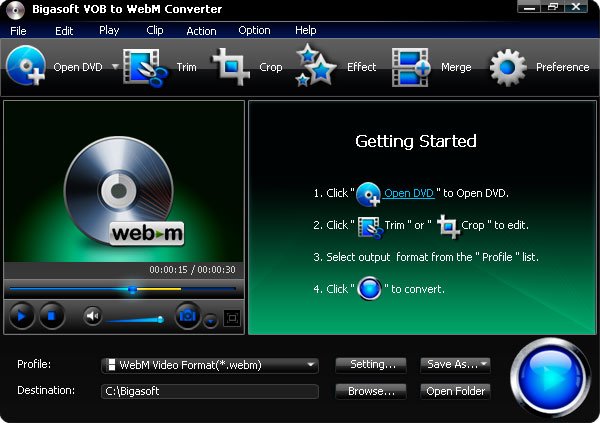Image resolution: width=600 pixels, height=423 pixels.
Task: Open the Edit menu
Action: 64,31
